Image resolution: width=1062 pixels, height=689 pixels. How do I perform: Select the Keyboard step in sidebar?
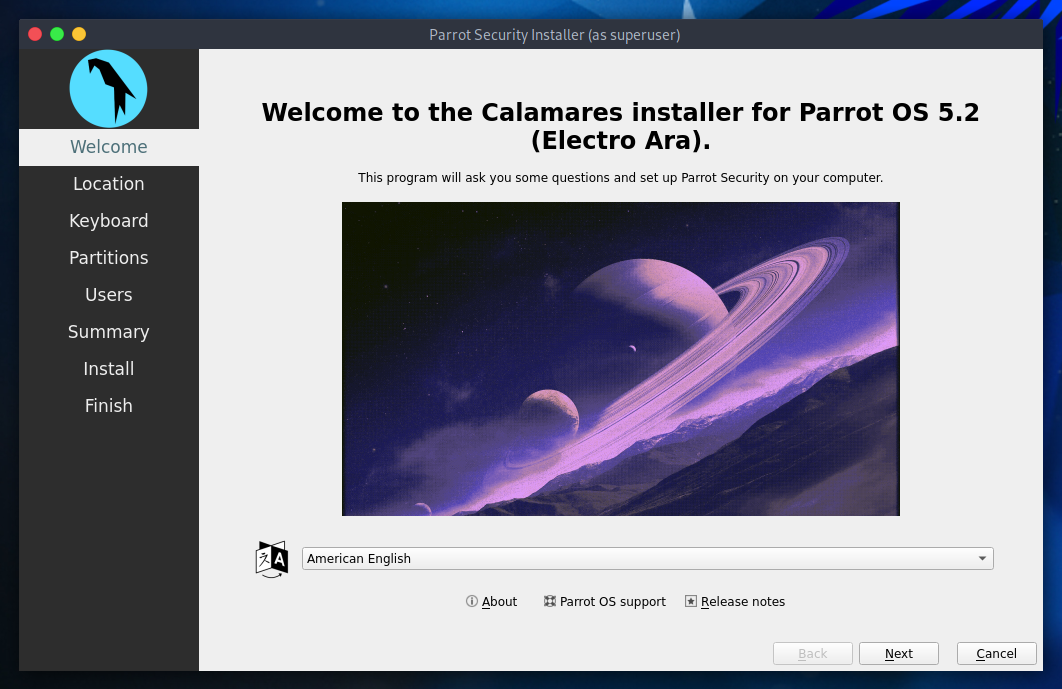point(108,221)
